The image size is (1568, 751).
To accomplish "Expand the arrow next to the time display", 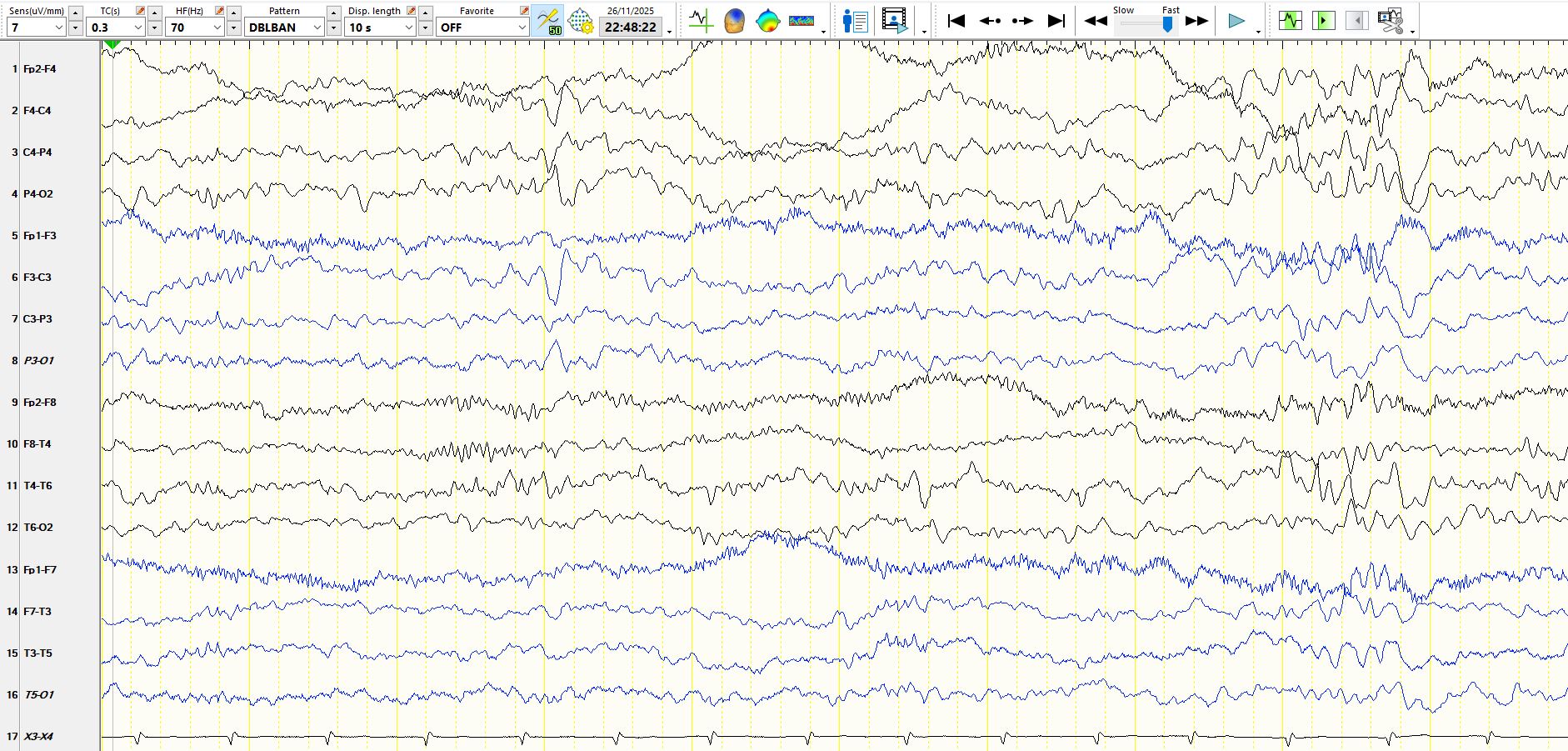I will click(669, 32).
